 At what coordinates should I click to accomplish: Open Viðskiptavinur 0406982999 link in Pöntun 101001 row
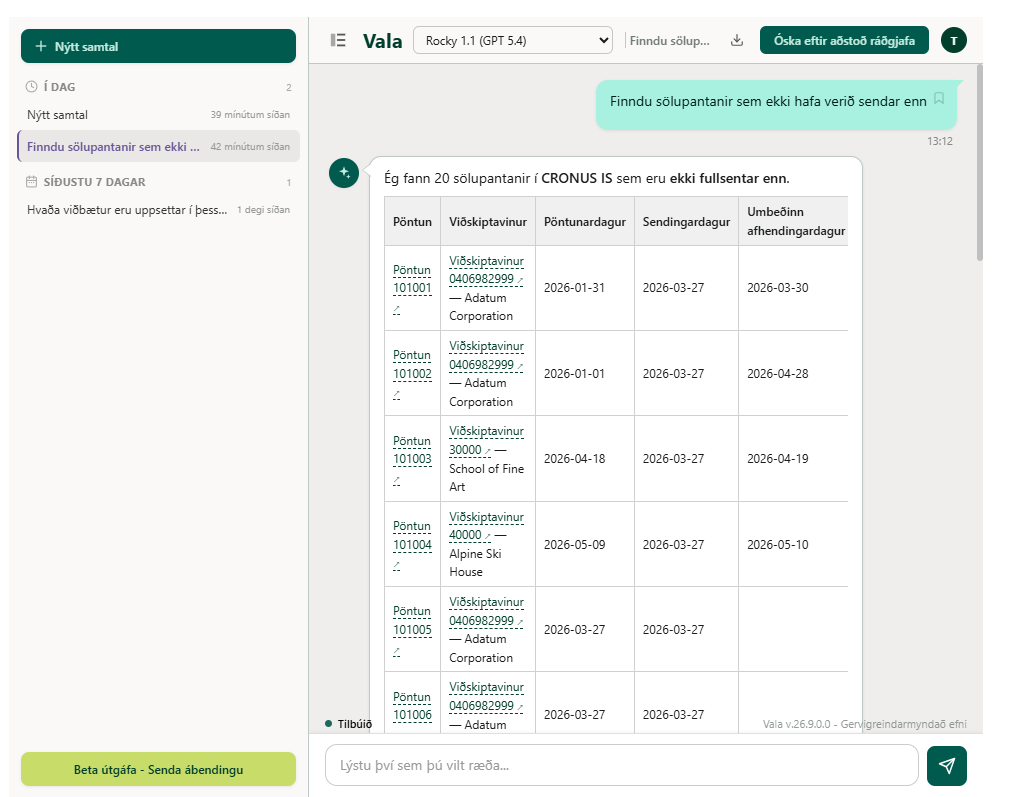pyautogui.click(x=486, y=270)
